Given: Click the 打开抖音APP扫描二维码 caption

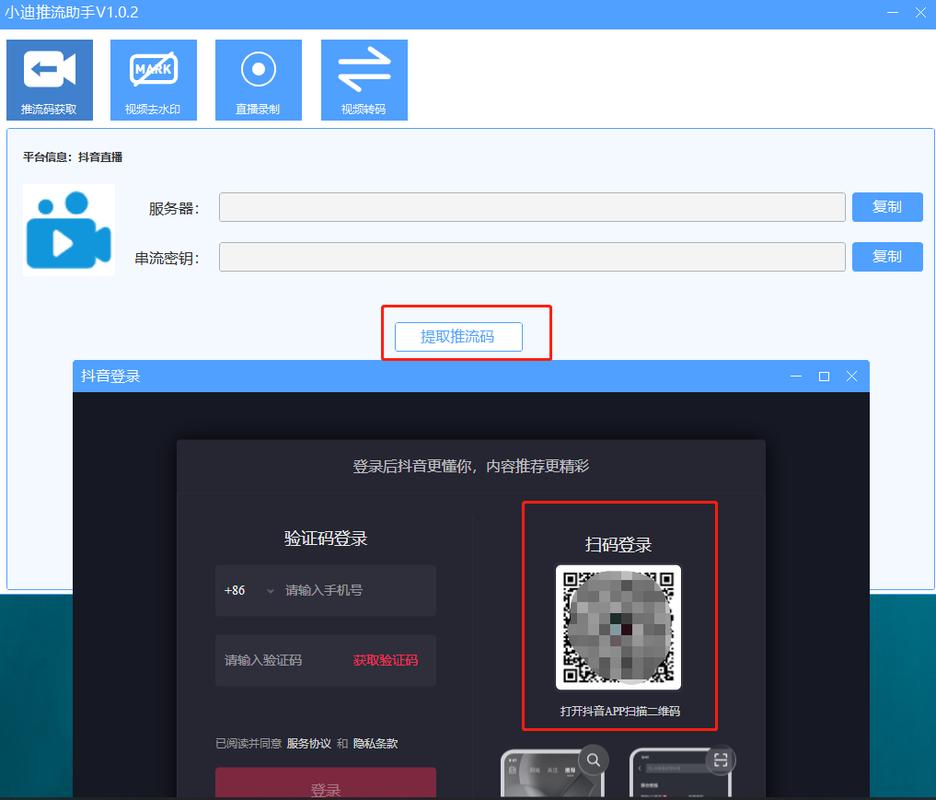Looking at the screenshot, I should [620, 711].
